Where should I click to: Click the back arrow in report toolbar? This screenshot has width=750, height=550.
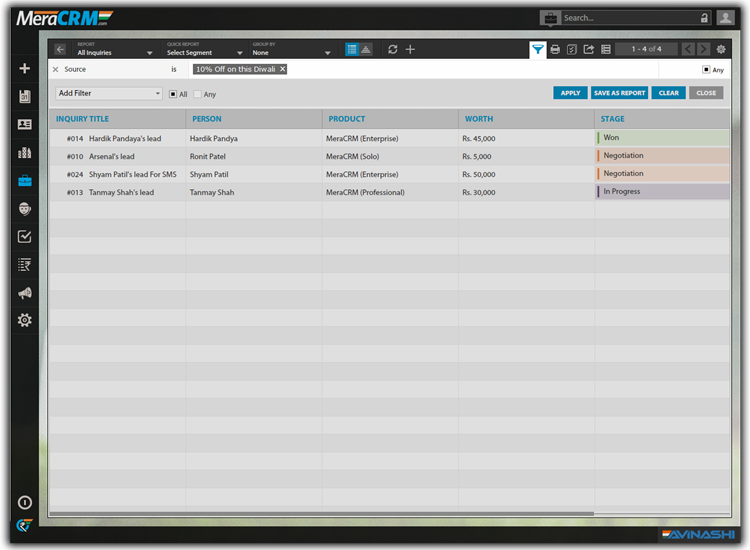pos(60,49)
